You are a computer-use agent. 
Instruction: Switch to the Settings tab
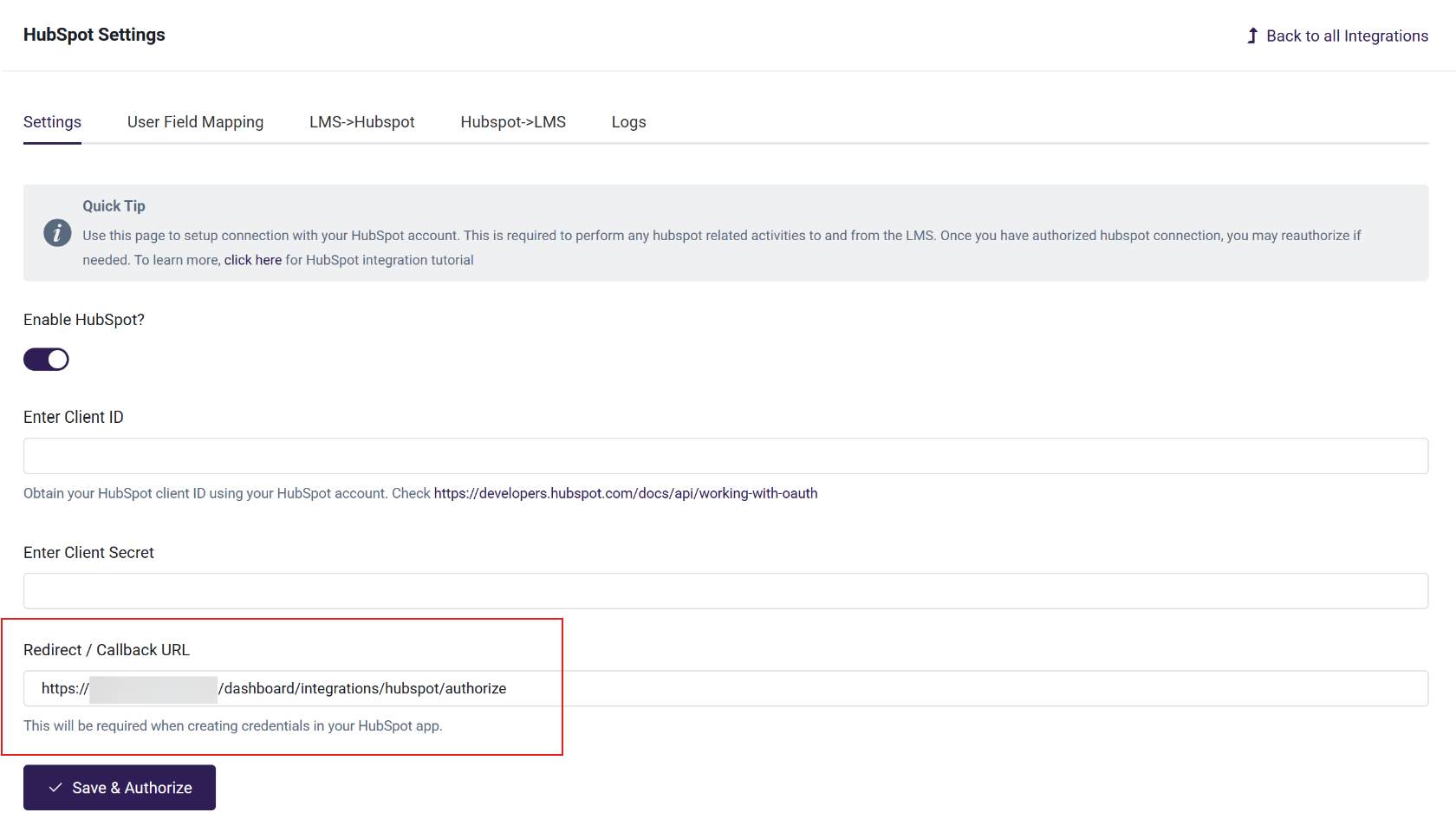[52, 122]
